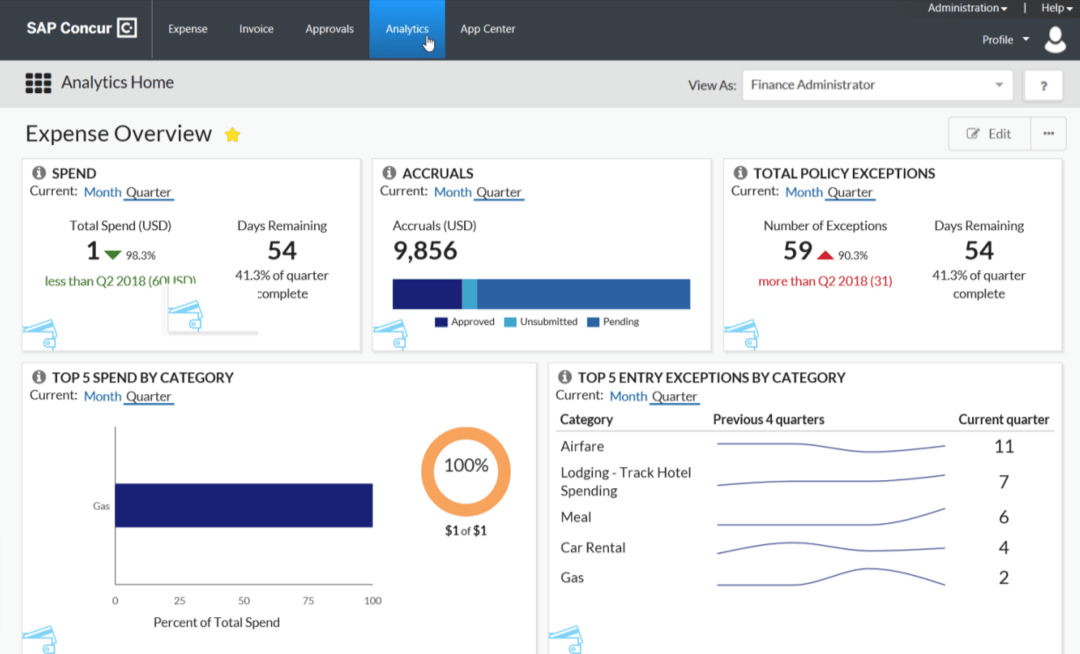Click the Edit button on Expense Overview
Viewport: 1080px width, 654px height.
989,133
